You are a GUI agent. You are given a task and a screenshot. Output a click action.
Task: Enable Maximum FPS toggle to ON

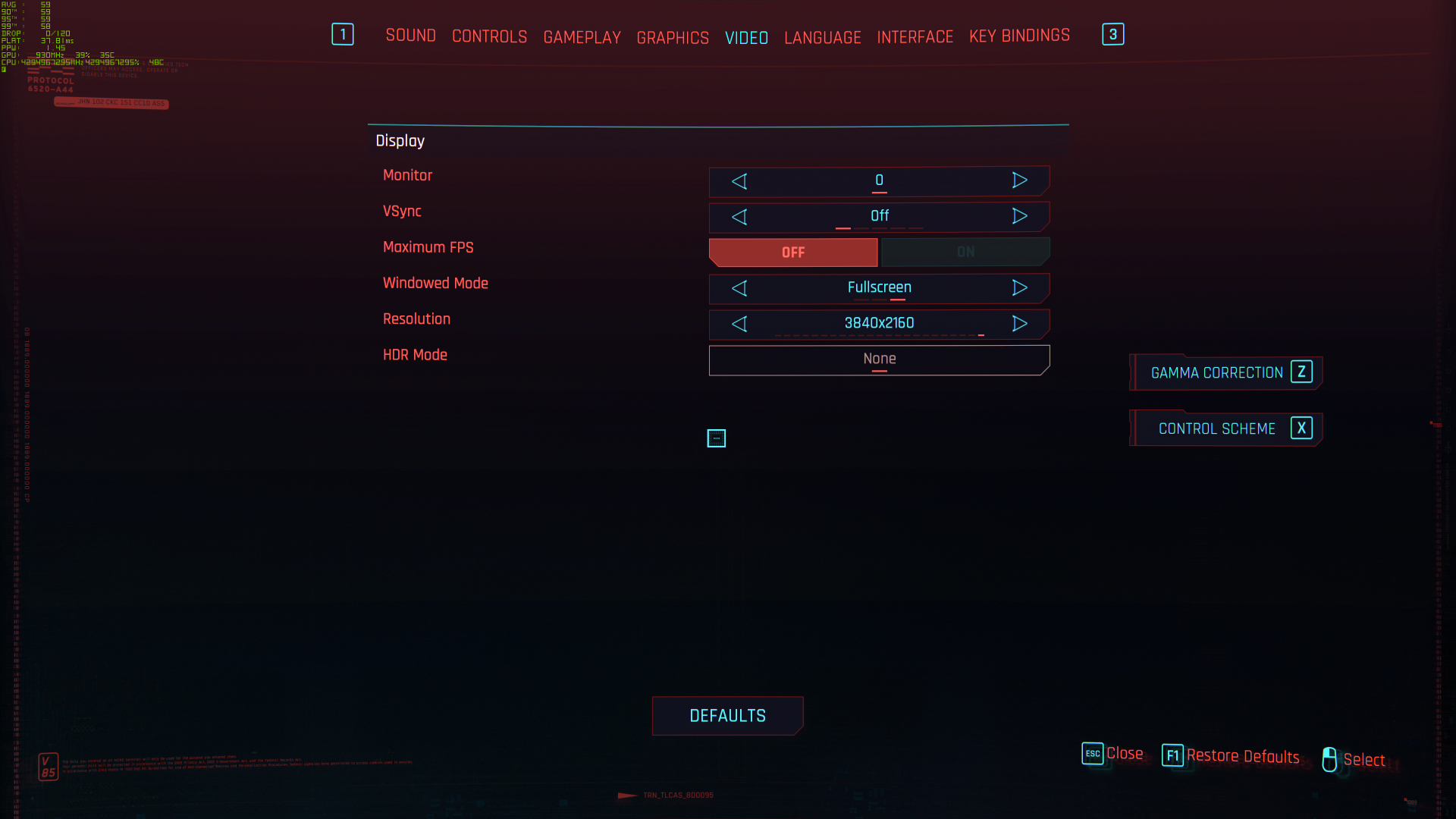click(964, 252)
